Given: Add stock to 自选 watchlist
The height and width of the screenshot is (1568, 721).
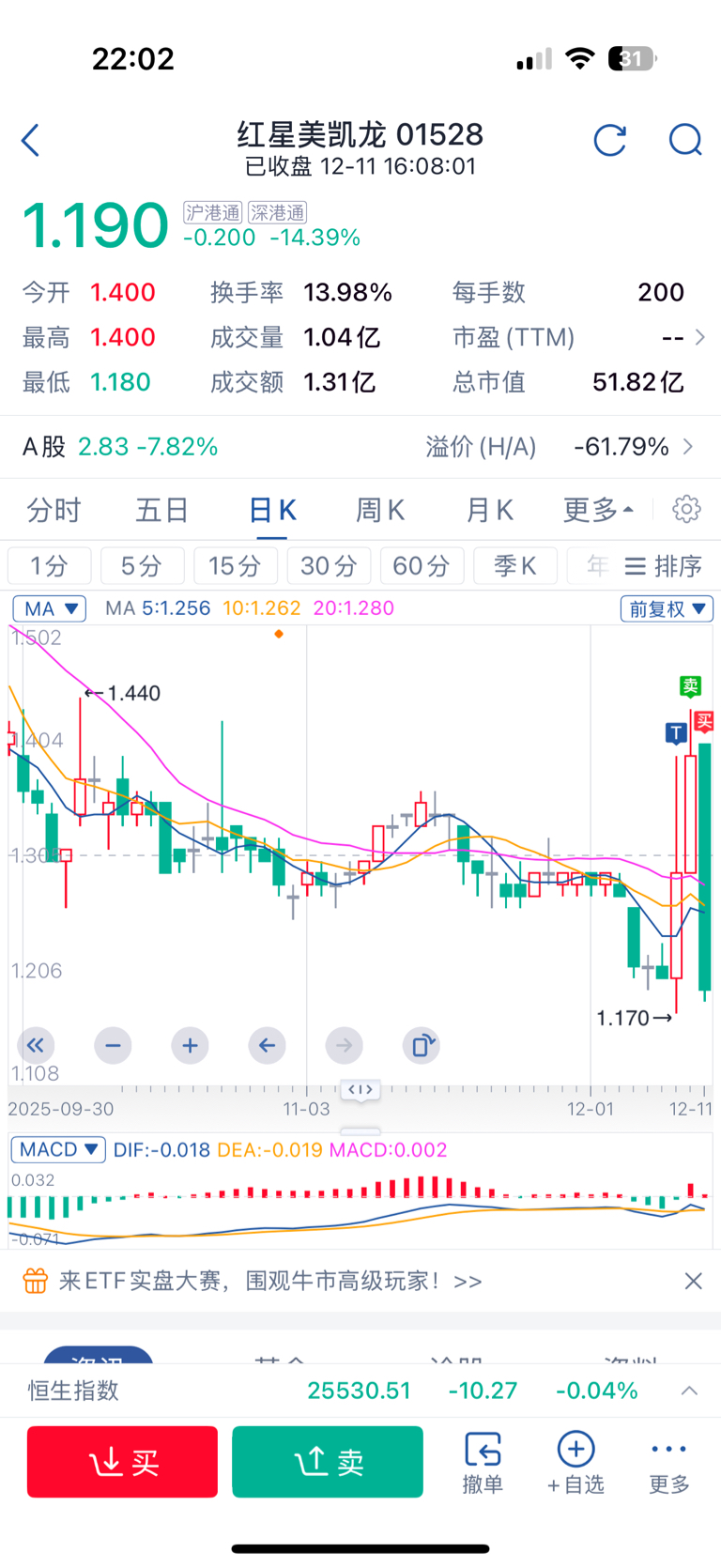Looking at the screenshot, I should pyautogui.click(x=575, y=1461).
